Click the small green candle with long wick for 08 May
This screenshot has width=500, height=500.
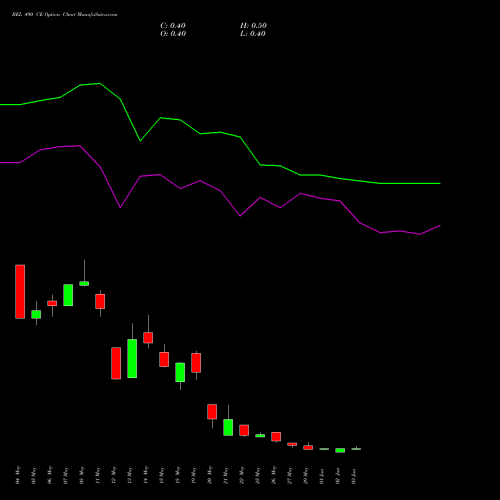(84, 284)
